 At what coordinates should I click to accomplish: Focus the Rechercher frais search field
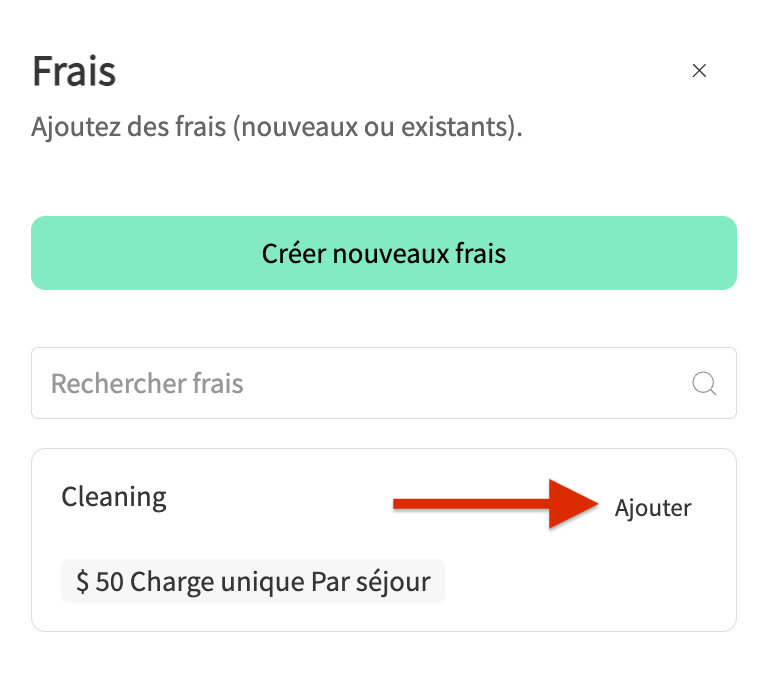[384, 383]
